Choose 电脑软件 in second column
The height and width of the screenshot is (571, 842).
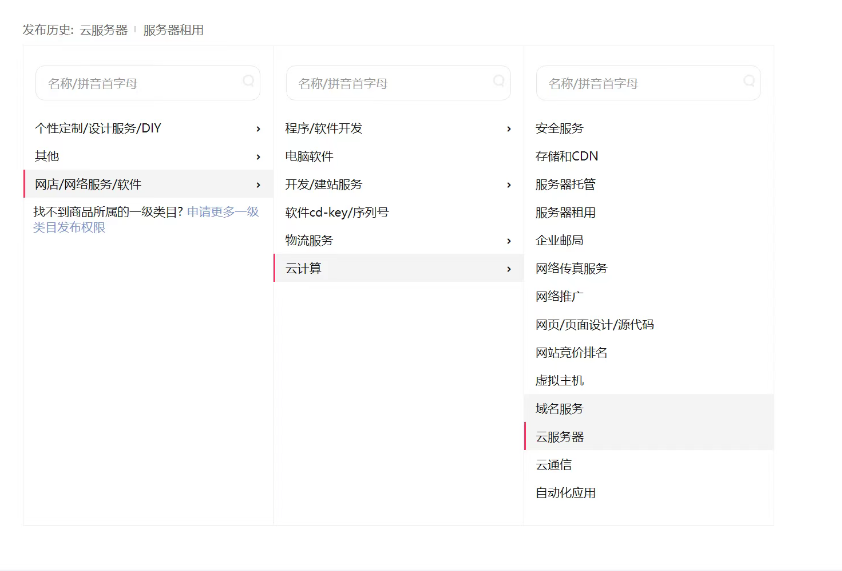point(309,157)
